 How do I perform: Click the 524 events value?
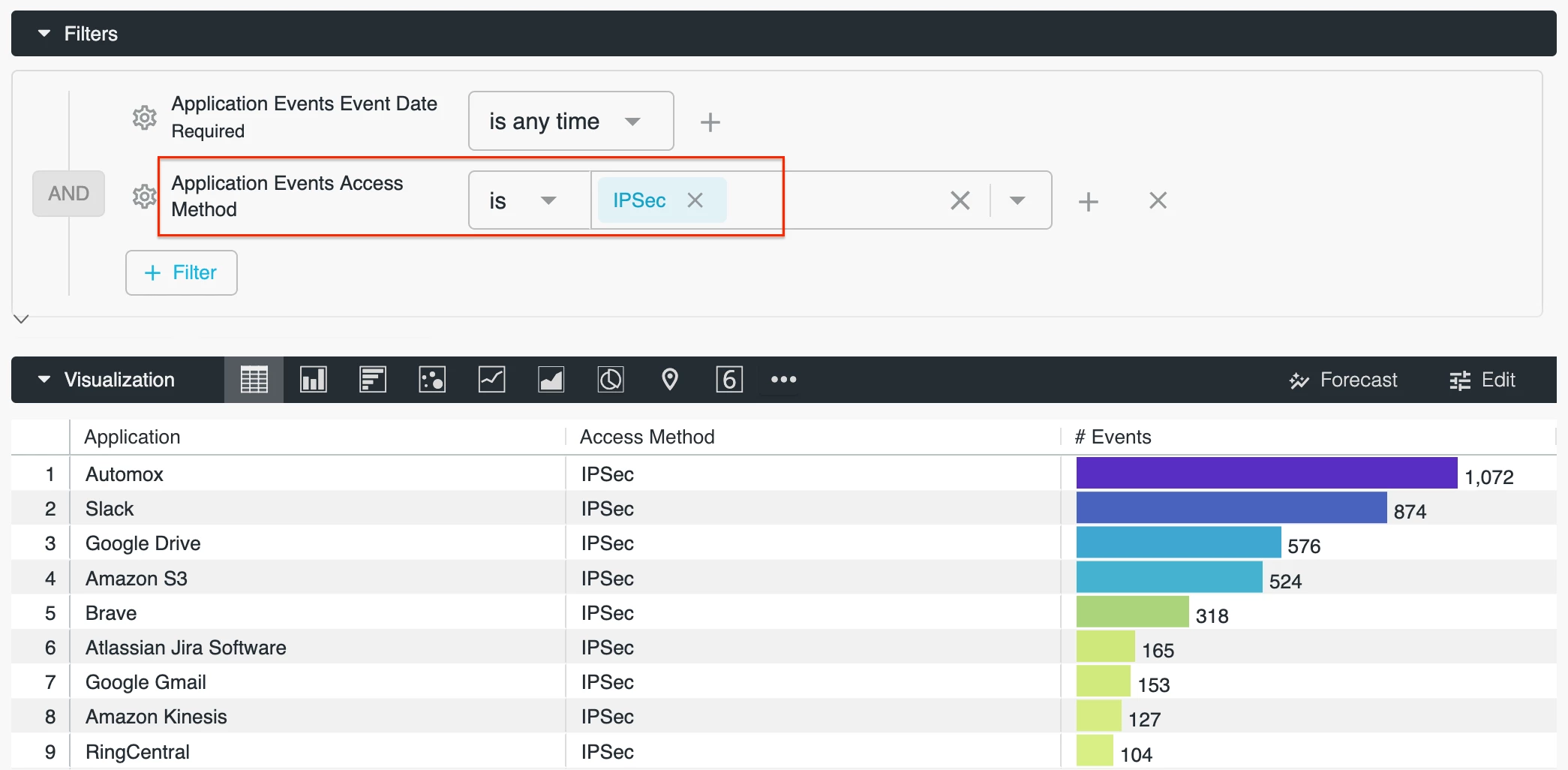tap(1285, 582)
